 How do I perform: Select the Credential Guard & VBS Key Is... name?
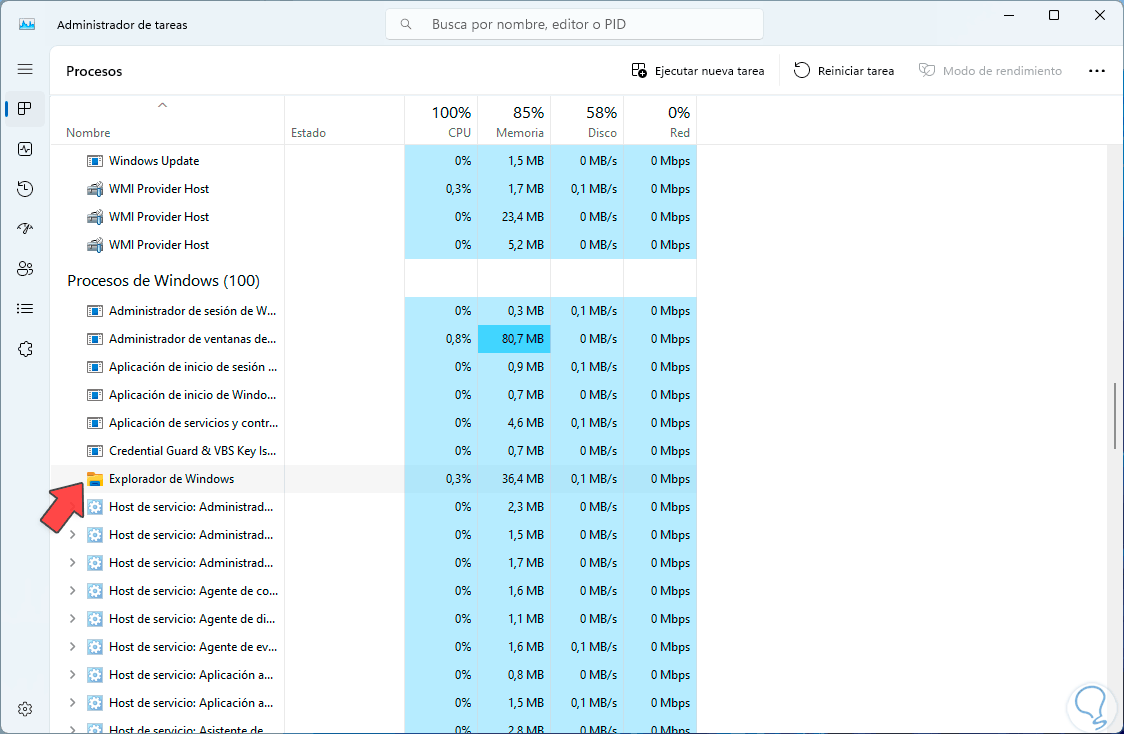pyautogui.click(x=192, y=451)
